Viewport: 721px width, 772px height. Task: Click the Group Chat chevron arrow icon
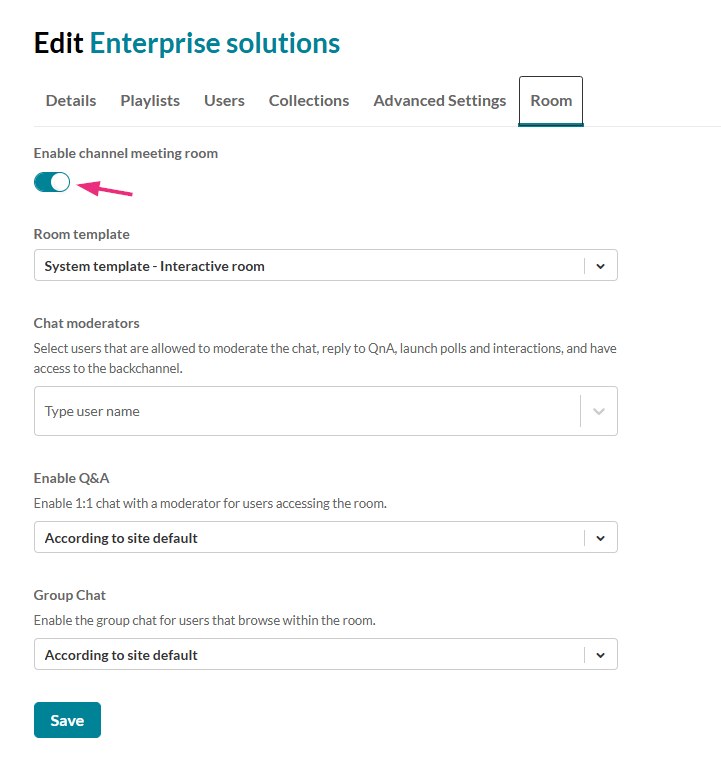coord(600,655)
